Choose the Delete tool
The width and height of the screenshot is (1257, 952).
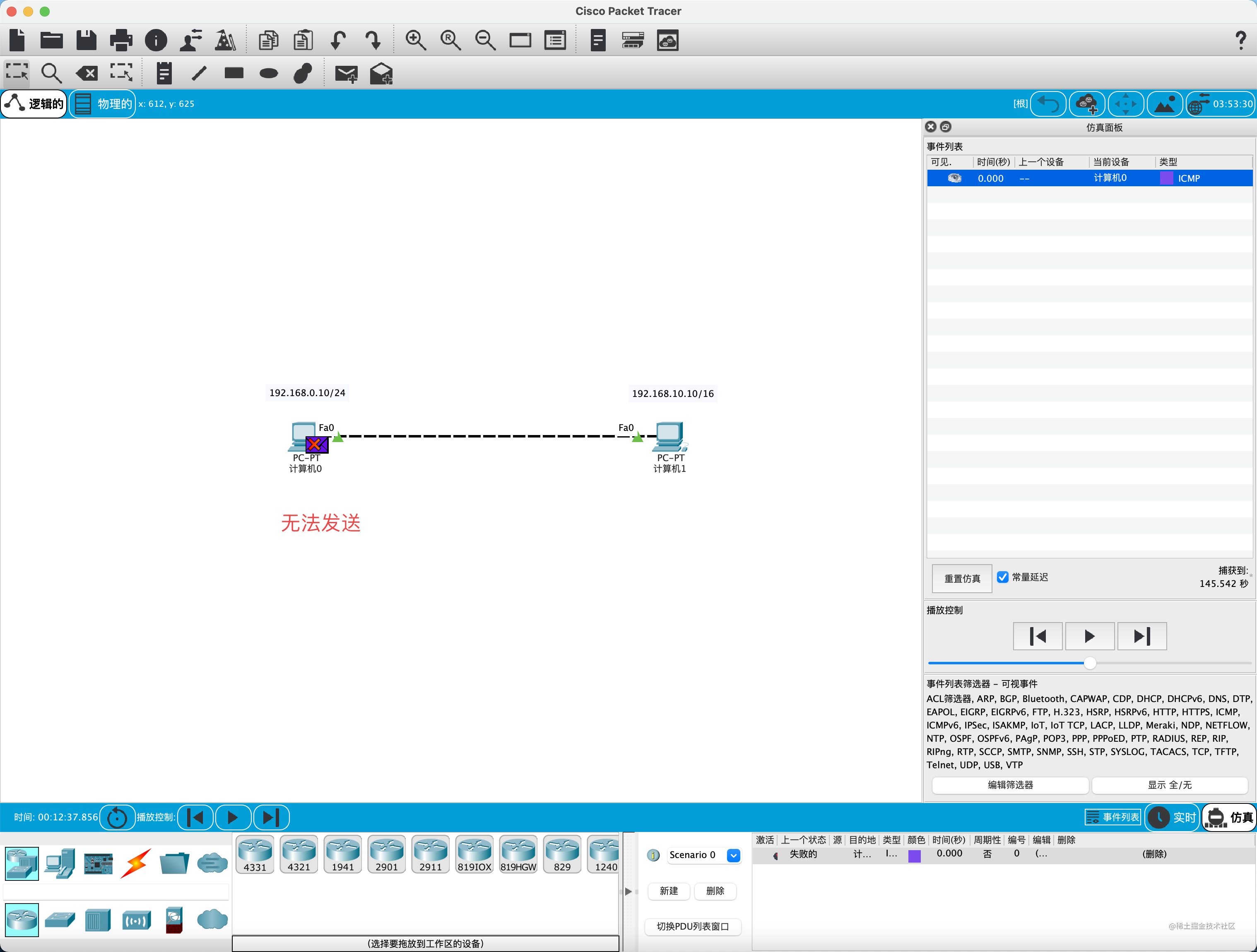(87, 73)
